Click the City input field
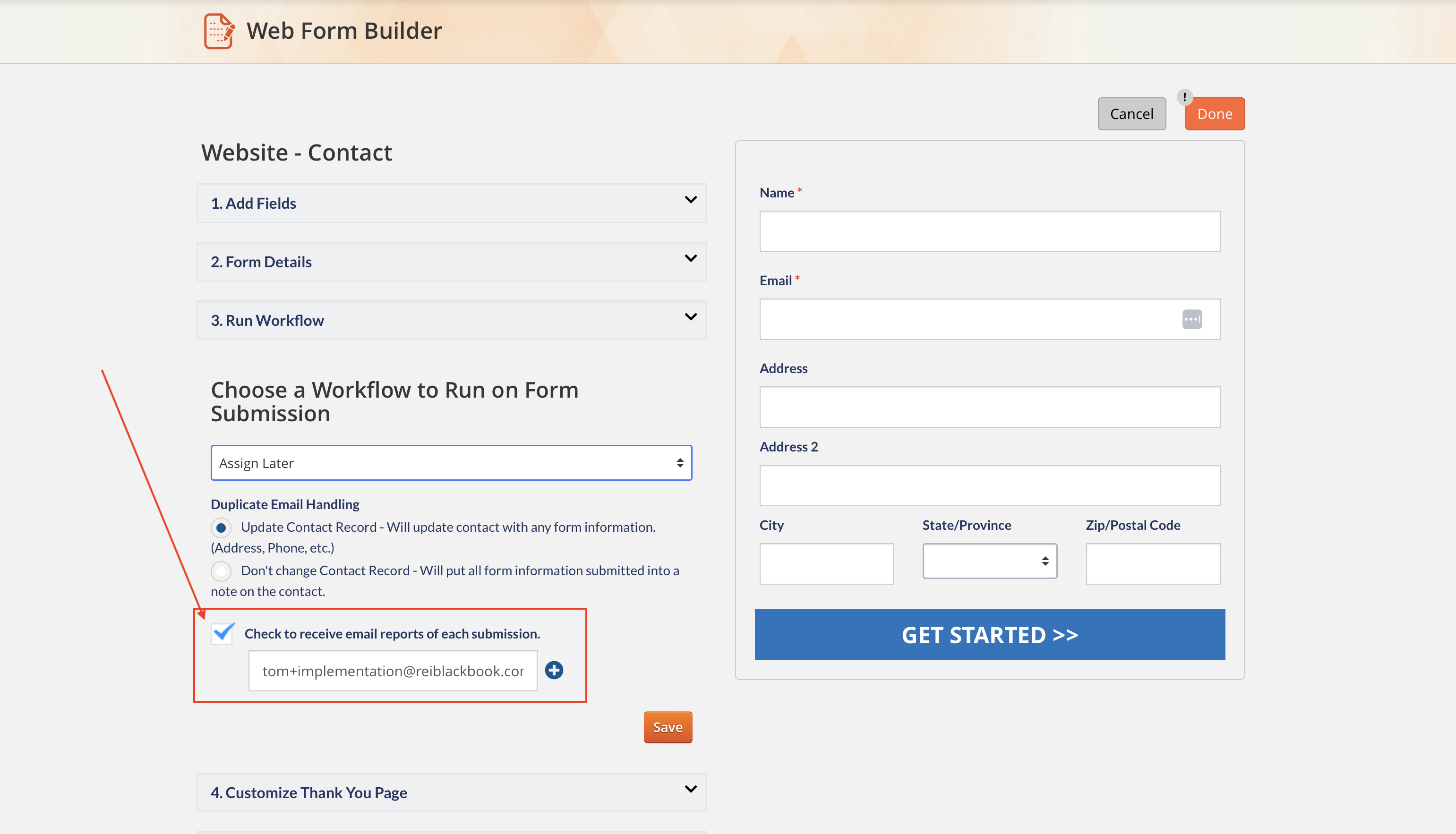The height and width of the screenshot is (834, 1456). point(826,564)
